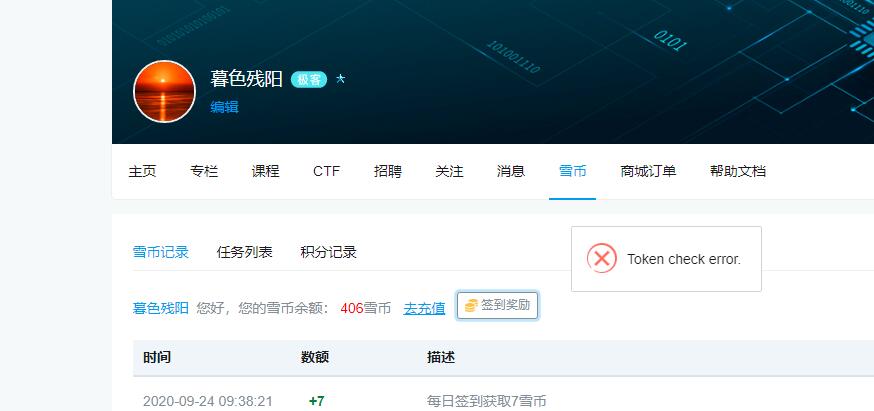Click the 数额 column header

[315, 357]
